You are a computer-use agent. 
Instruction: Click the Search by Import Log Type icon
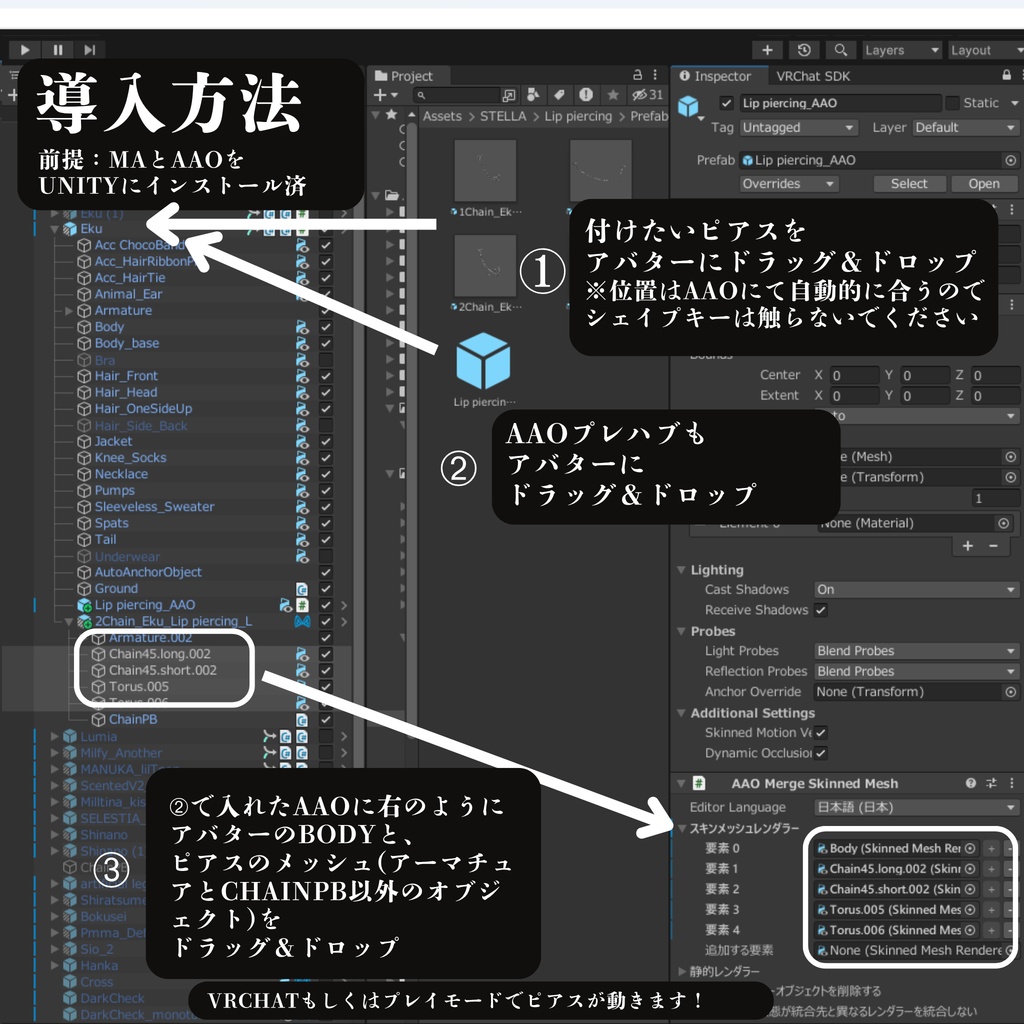click(x=586, y=95)
